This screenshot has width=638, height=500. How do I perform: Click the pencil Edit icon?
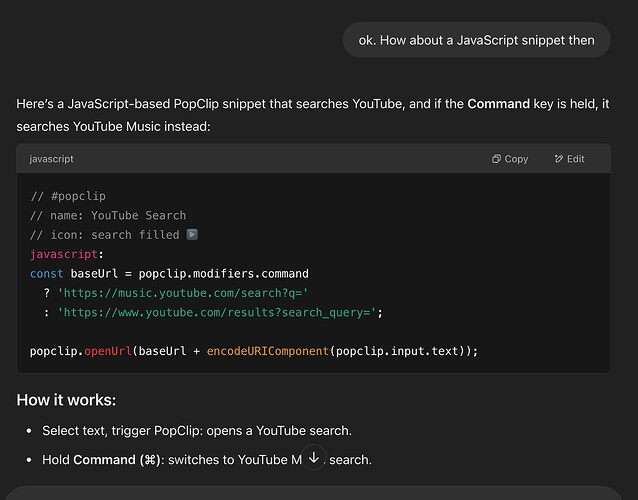tap(559, 159)
